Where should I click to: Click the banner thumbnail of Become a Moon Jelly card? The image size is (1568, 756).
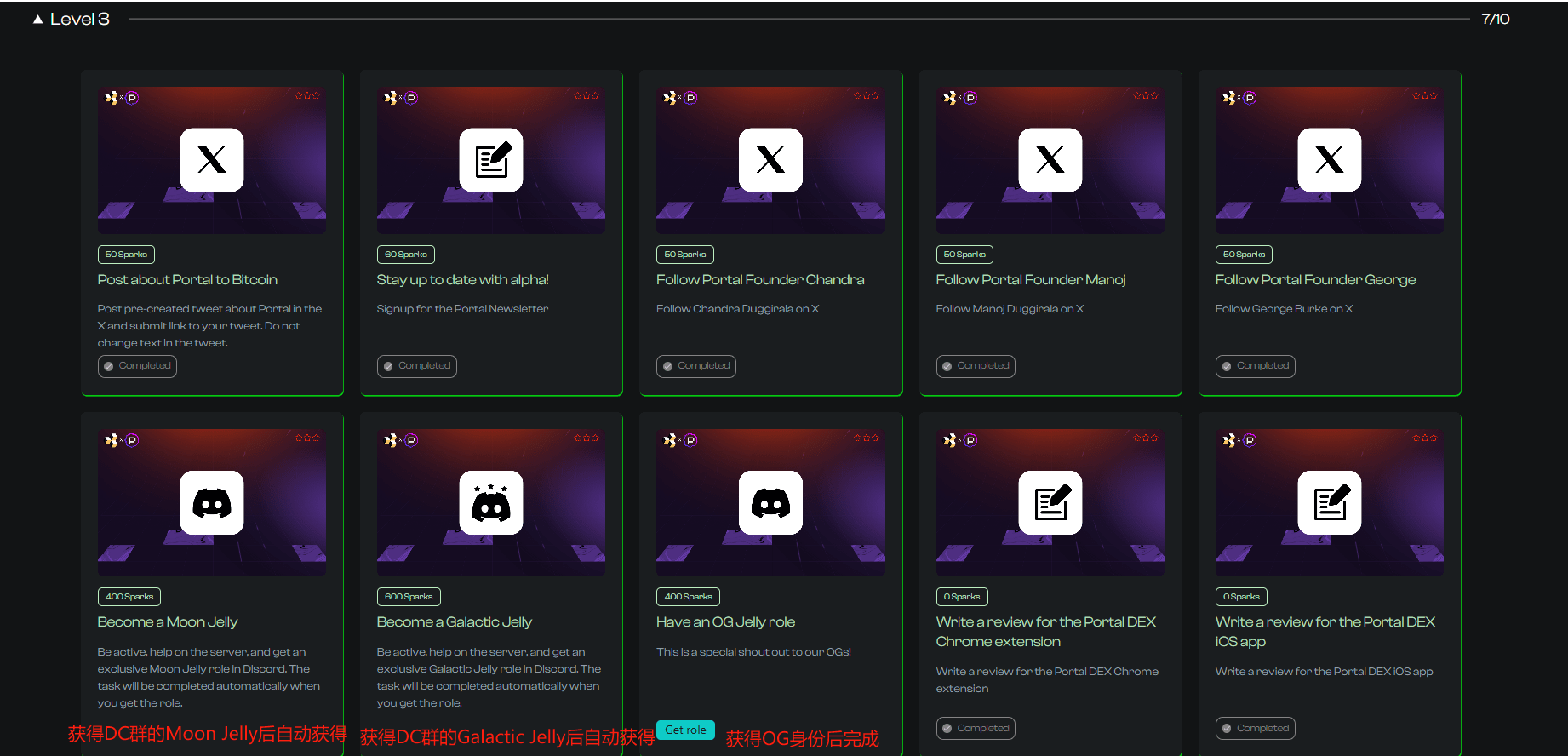pyautogui.click(x=212, y=502)
